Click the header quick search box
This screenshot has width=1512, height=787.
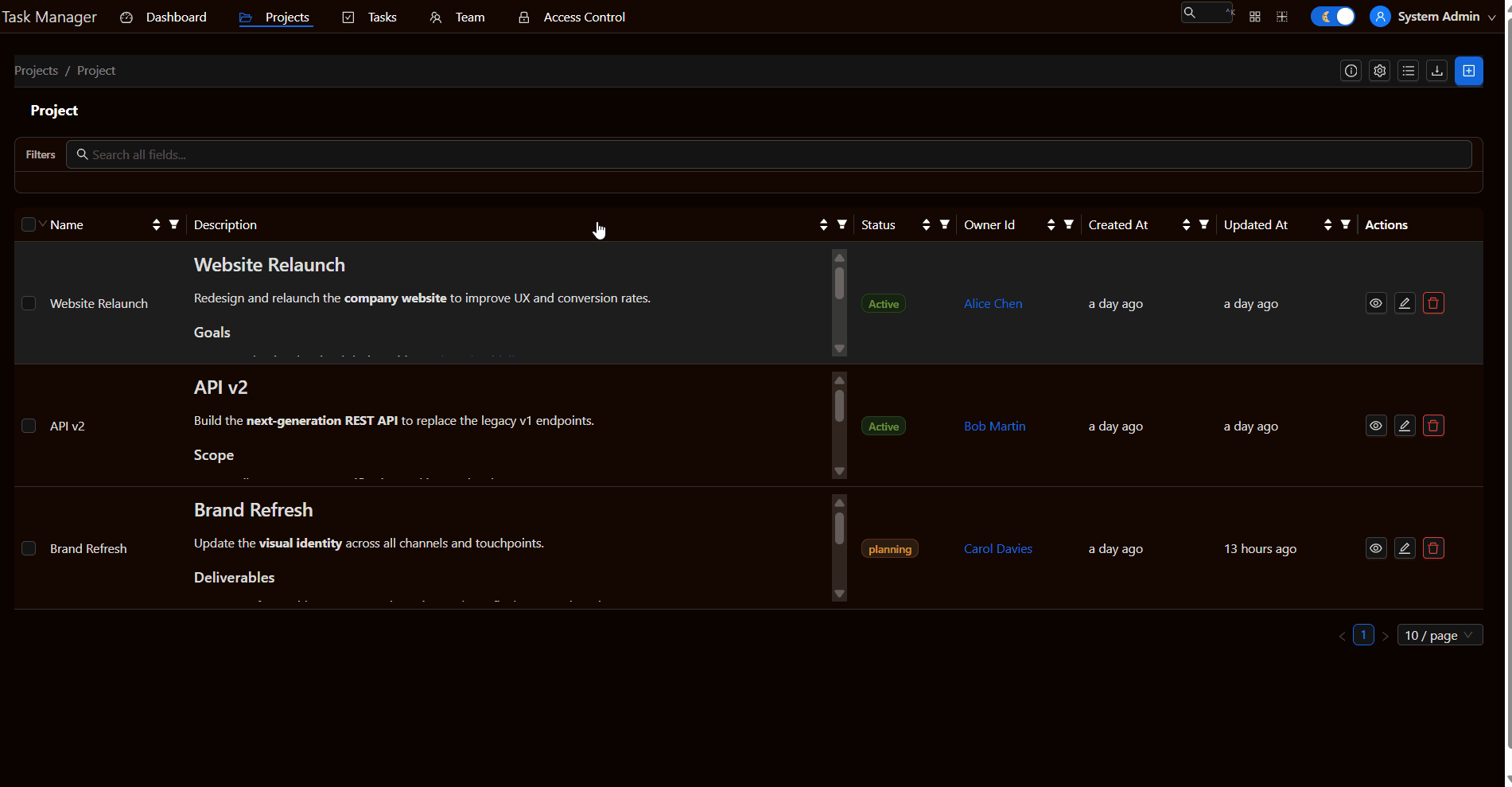click(1207, 13)
